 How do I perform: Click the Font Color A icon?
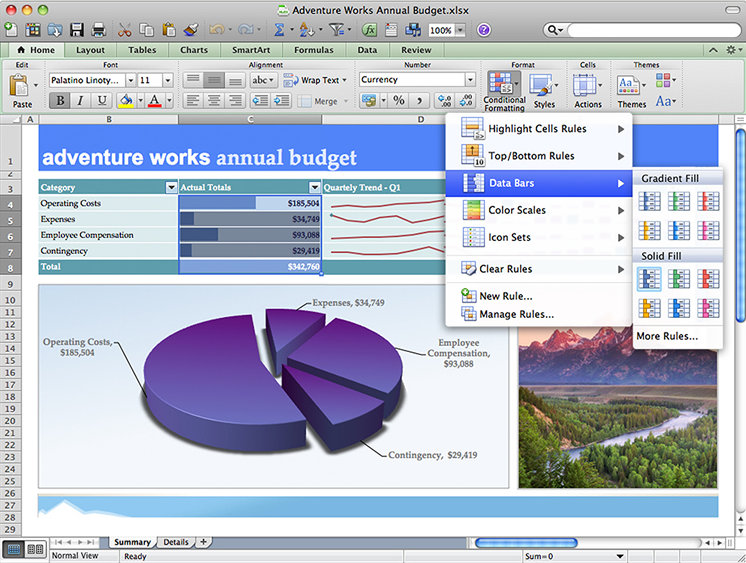click(155, 100)
